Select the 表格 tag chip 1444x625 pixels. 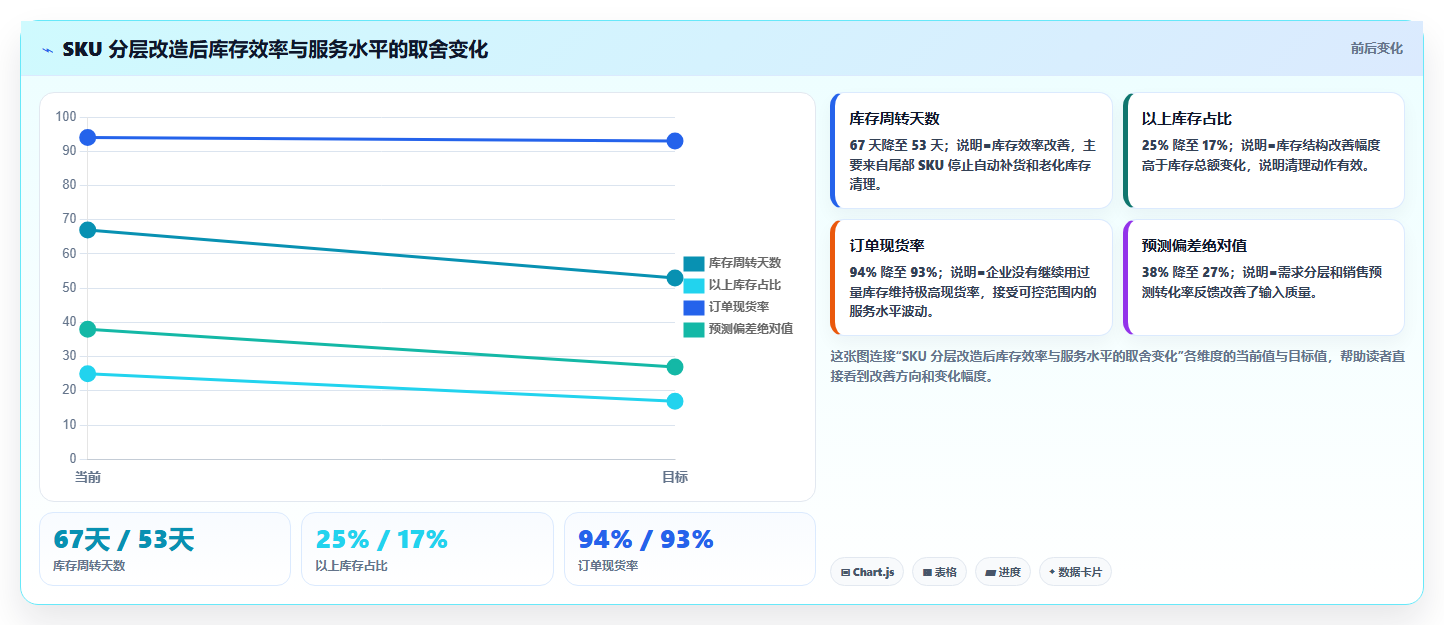[x=939, y=572]
